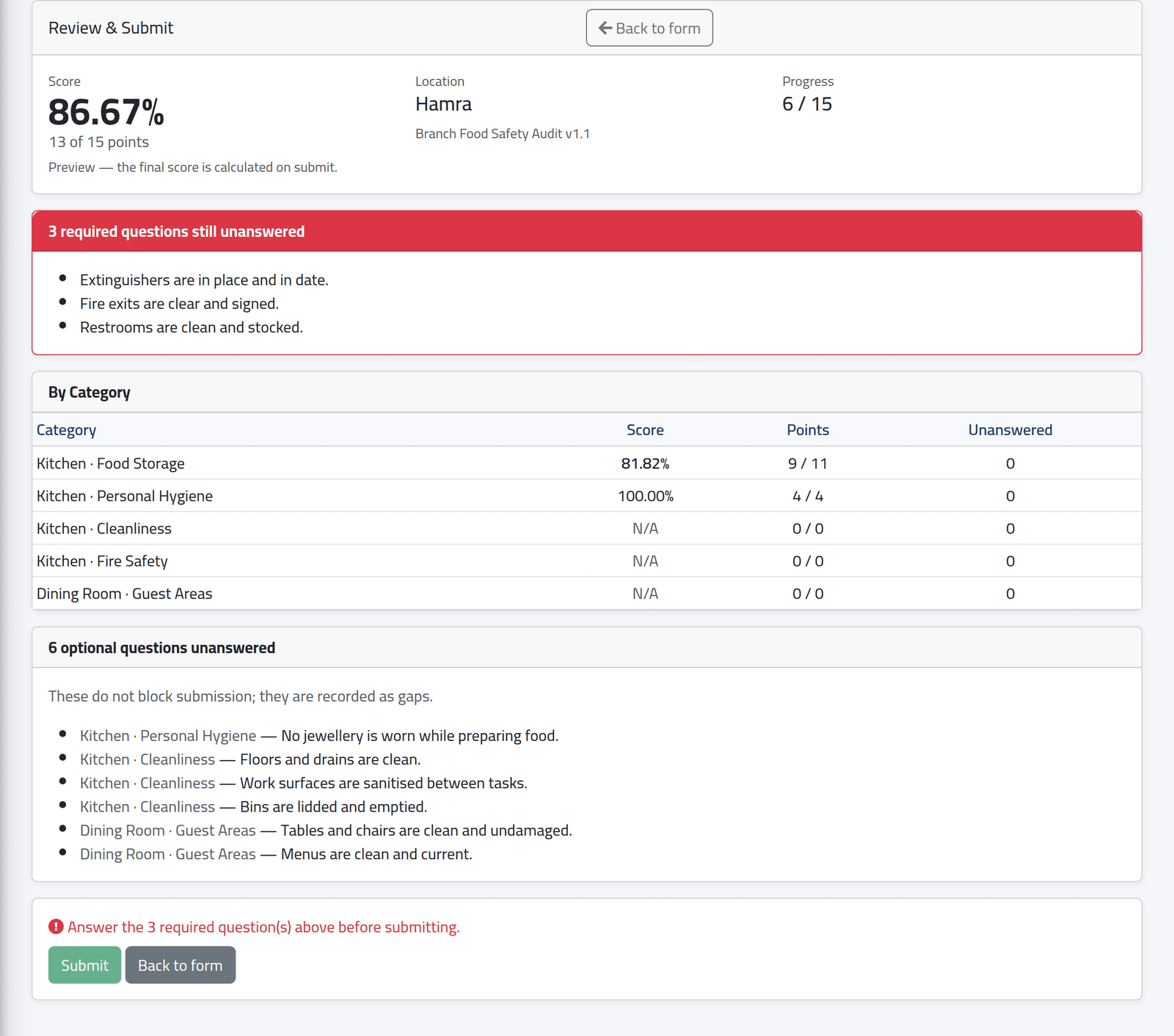Viewport: 1174px width, 1036px height.
Task: Select the Dining Room · Guest Areas table row label
Action: [x=125, y=594]
